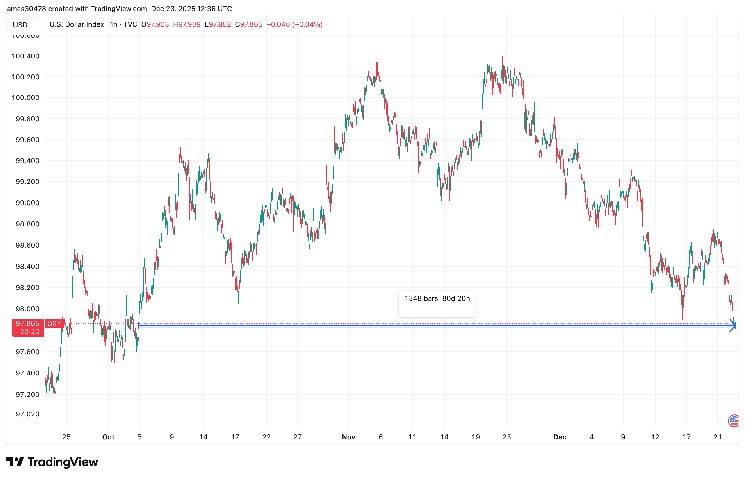Click the 6 date label on time axis
Screen dimensions: 745x480
pos(381,436)
